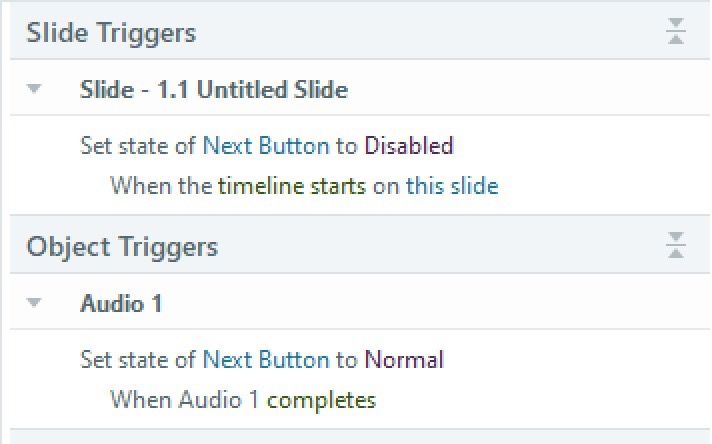Click 'When the' text before timeline starts

point(161,185)
